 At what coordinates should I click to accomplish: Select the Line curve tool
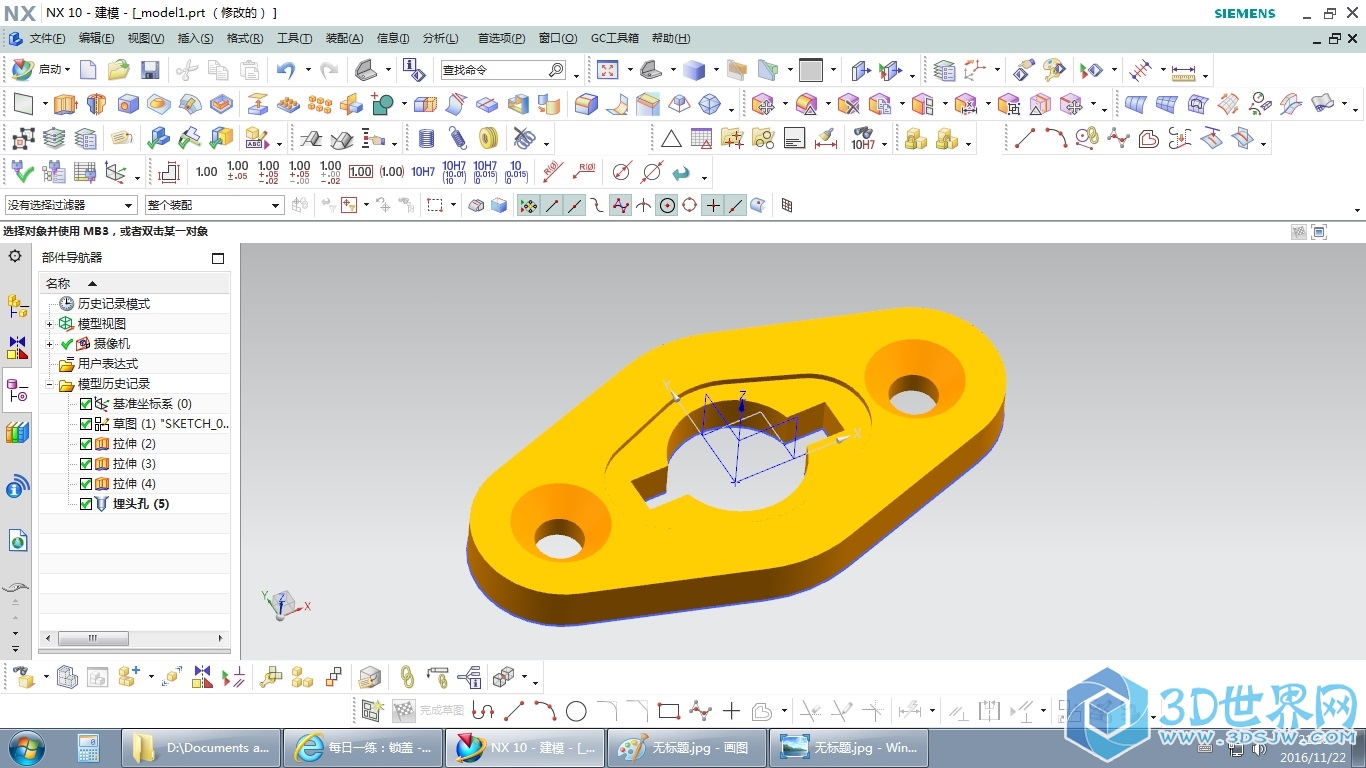pyautogui.click(x=1025, y=138)
